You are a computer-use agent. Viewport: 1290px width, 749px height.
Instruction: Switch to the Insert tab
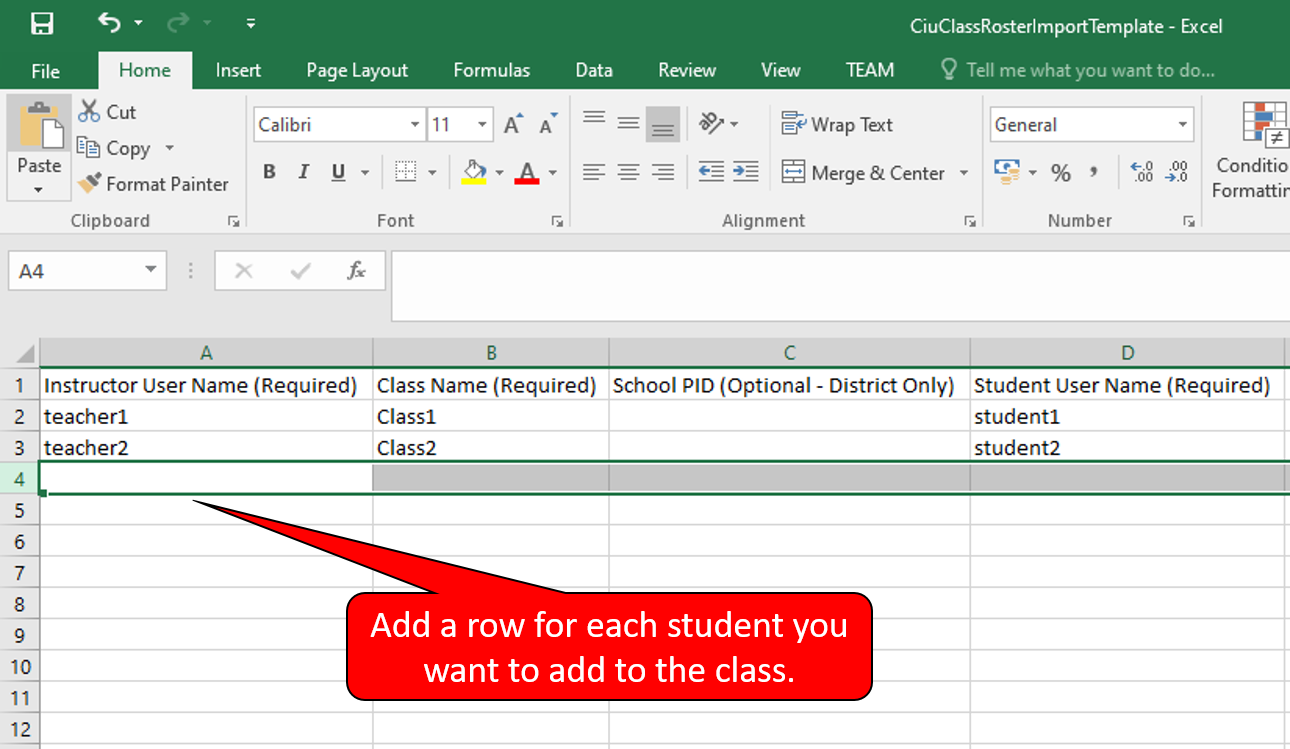pos(238,70)
